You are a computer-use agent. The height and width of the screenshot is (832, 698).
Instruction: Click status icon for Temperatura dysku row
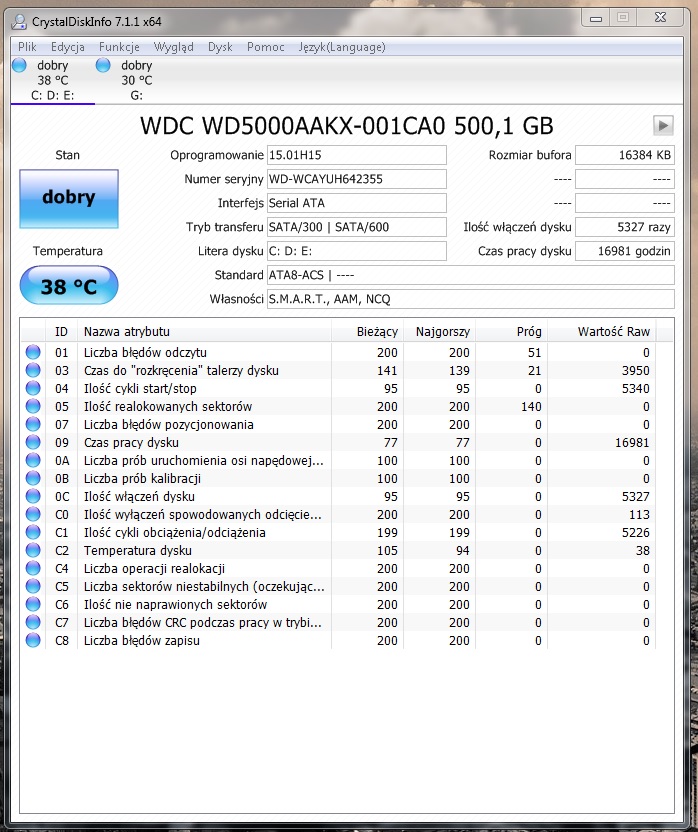point(33,551)
